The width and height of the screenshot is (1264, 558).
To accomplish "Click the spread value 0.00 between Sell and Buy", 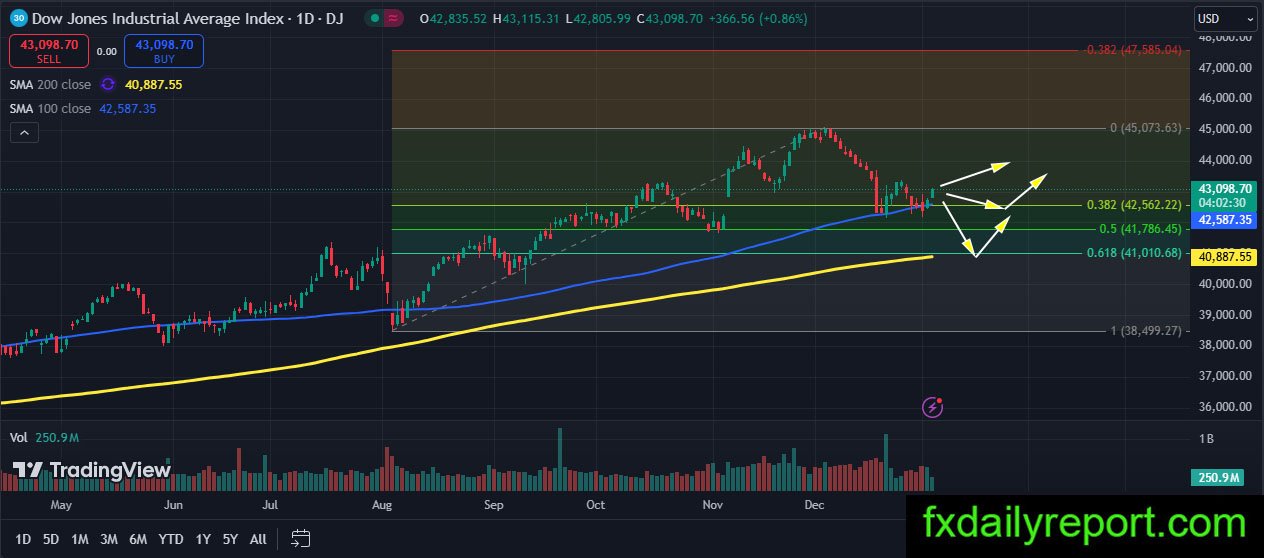I will click(x=106, y=51).
